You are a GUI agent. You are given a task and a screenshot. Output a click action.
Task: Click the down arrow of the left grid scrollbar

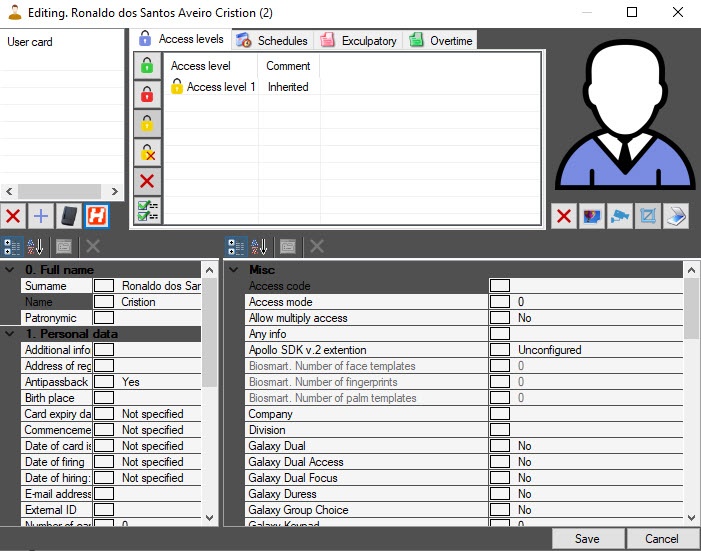(209, 518)
